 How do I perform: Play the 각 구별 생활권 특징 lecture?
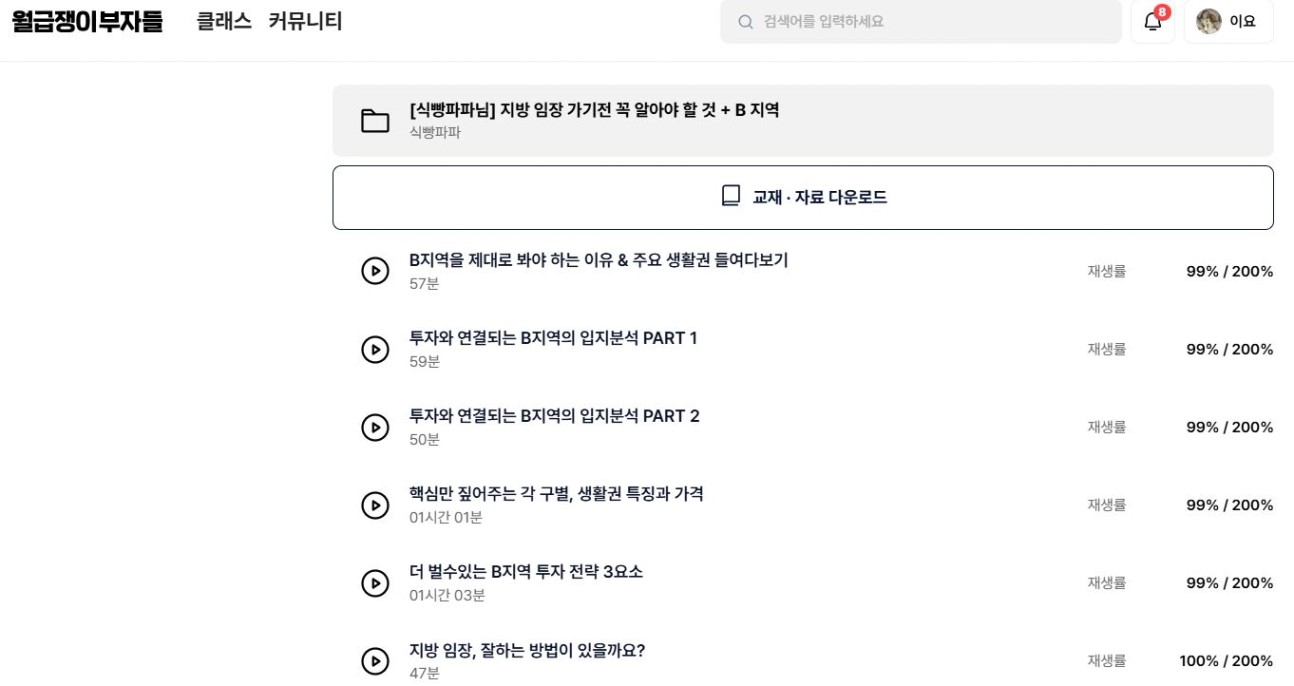pos(375,505)
